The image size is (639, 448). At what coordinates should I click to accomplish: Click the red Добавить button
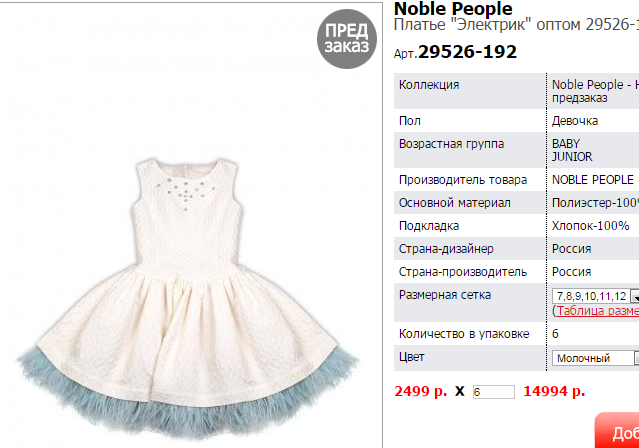coord(617,430)
